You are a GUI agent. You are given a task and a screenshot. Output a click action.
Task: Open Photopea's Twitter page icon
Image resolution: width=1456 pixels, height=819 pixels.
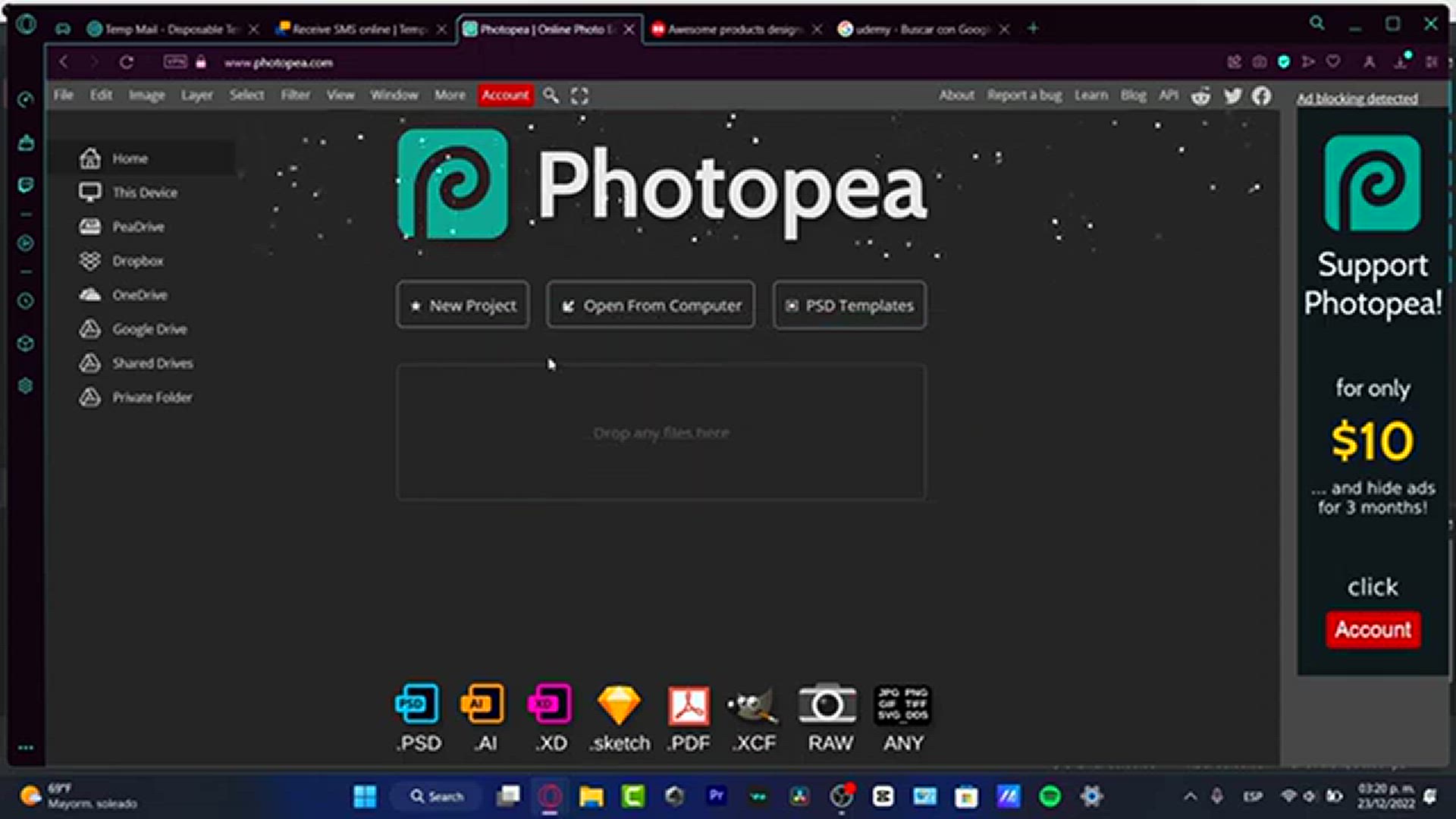tap(1233, 96)
